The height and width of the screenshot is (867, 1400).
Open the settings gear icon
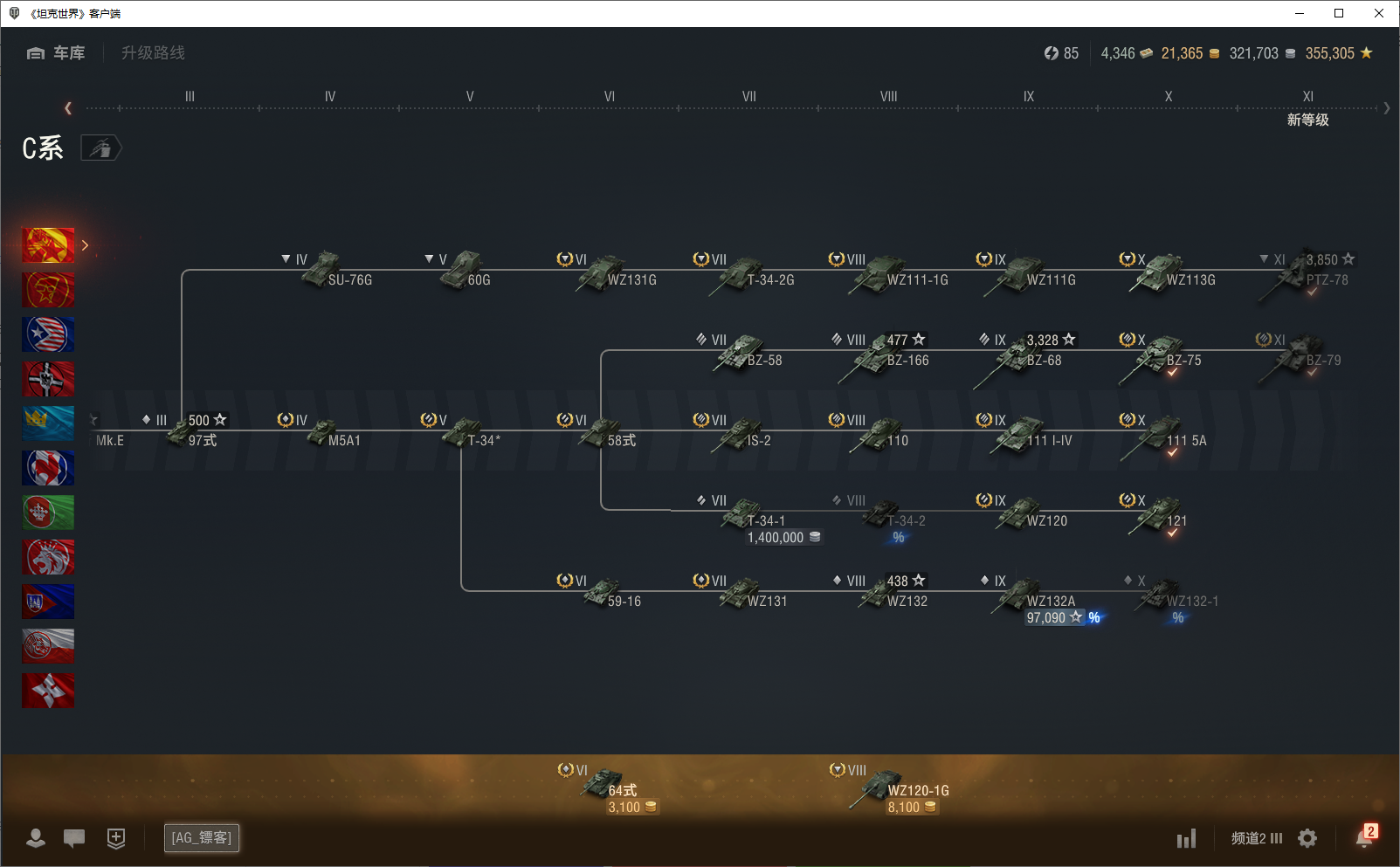1307,838
